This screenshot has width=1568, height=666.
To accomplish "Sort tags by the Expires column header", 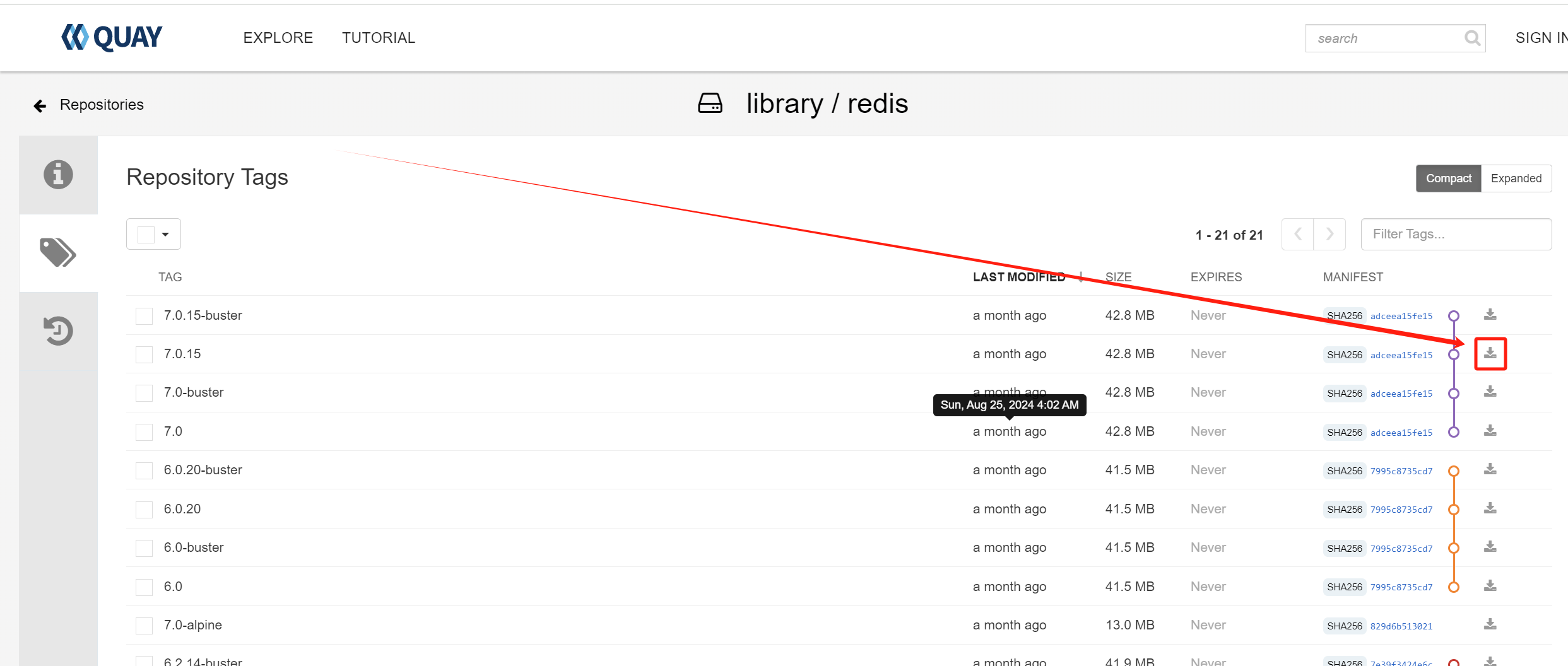I will tap(1216, 277).
